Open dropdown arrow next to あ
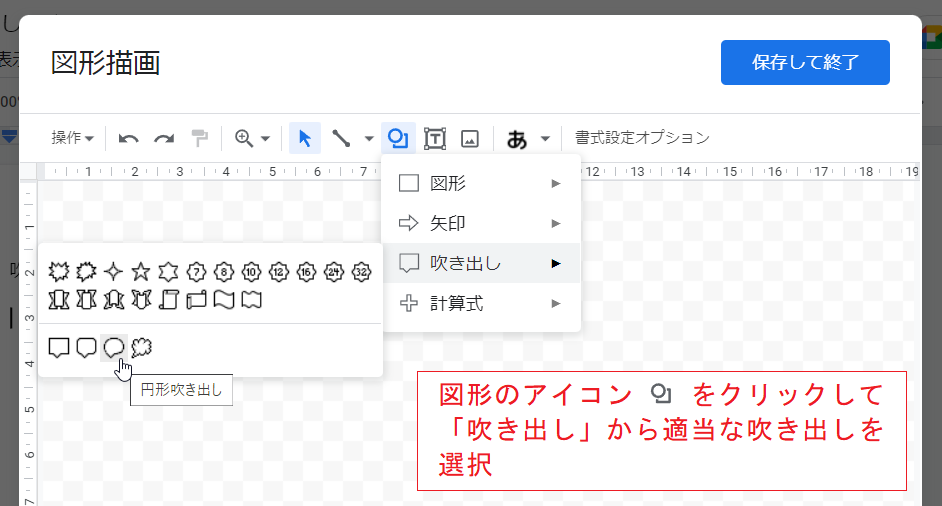Screen dimensions: 942x506 545,139
